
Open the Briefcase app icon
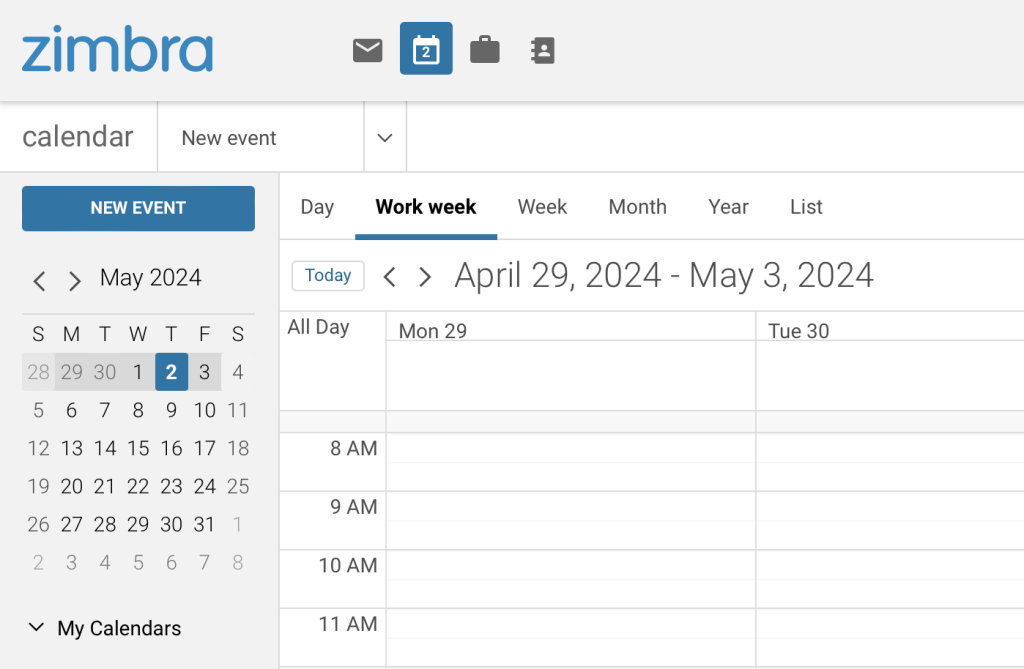[x=485, y=48]
